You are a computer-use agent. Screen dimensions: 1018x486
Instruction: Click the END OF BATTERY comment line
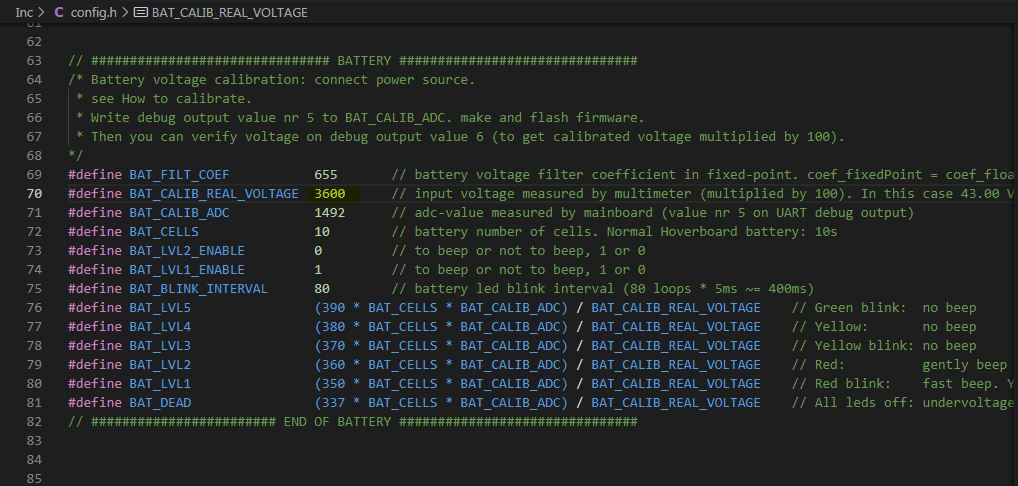(352, 421)
